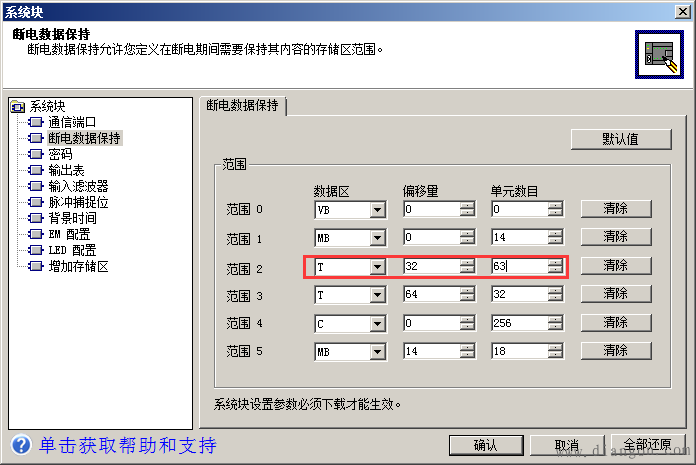Click the spinner on 范围 1 偏移里
This screenshot has width=696, height=465.
point(467,237)
